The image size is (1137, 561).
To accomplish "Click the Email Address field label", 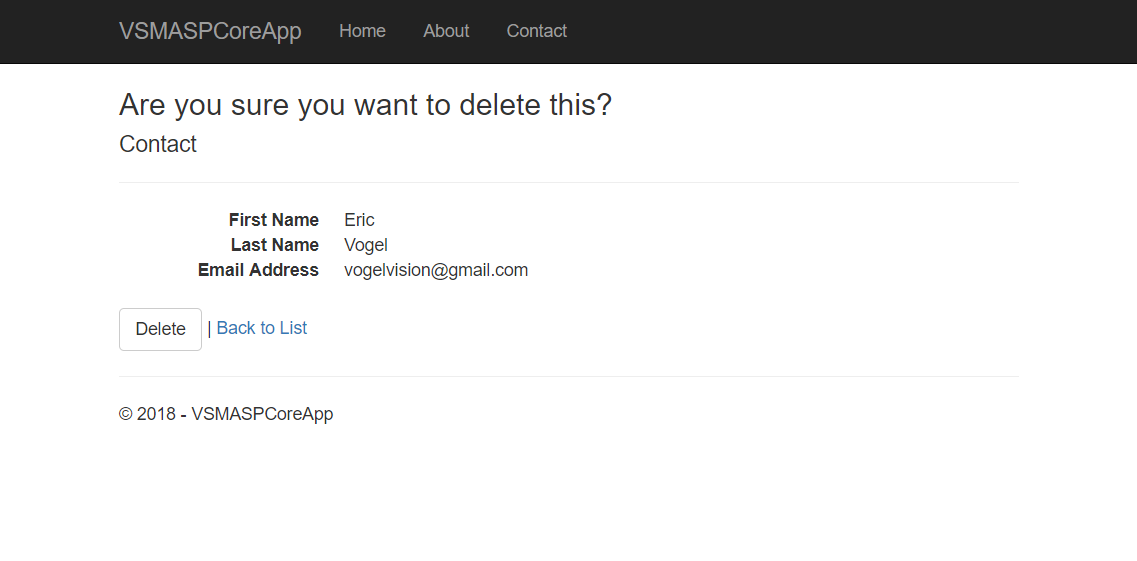I will [258, 270].
